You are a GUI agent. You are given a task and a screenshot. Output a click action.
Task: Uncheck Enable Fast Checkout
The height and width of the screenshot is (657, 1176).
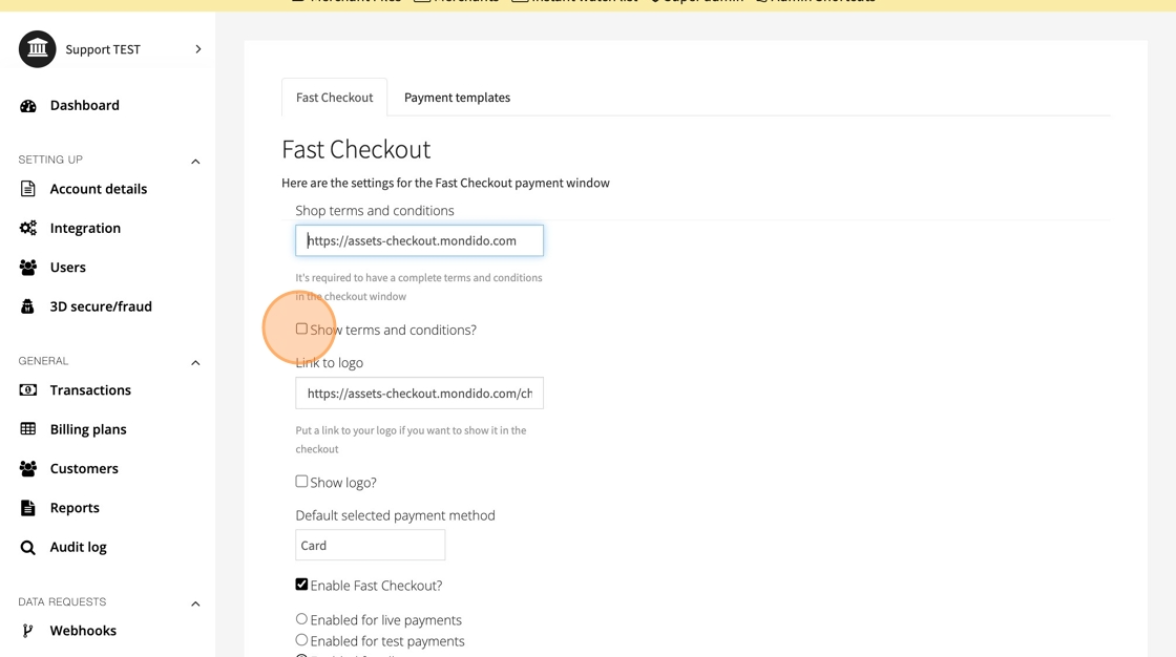coord(302,585)
